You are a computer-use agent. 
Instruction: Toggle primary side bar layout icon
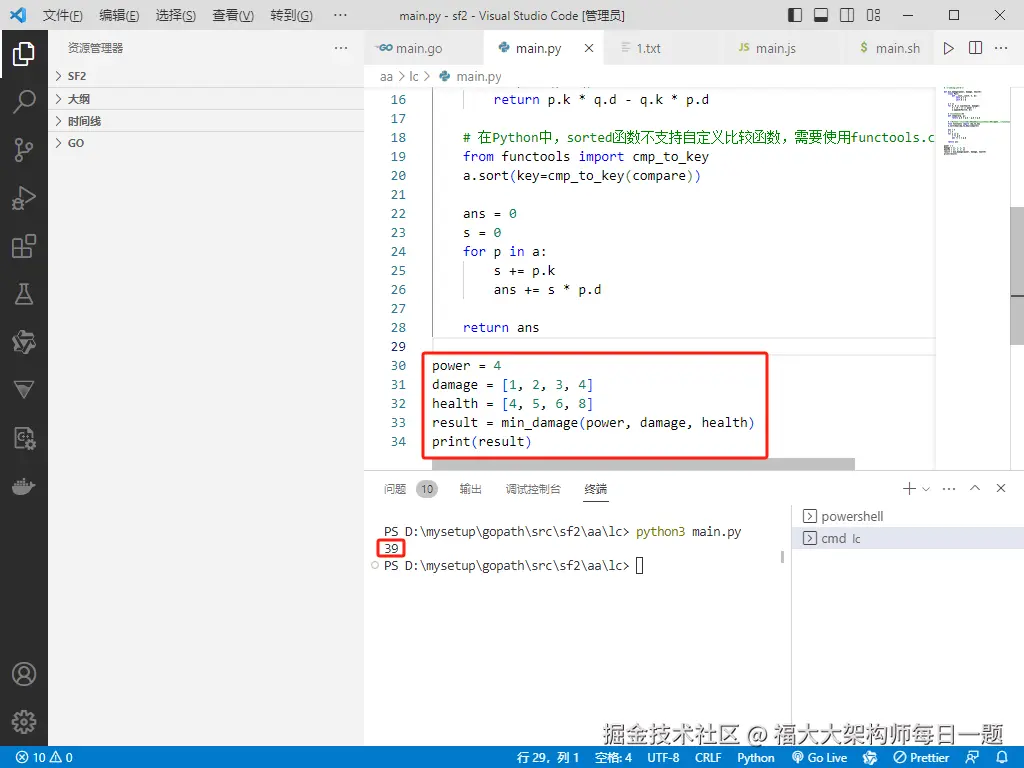[795, 15]
